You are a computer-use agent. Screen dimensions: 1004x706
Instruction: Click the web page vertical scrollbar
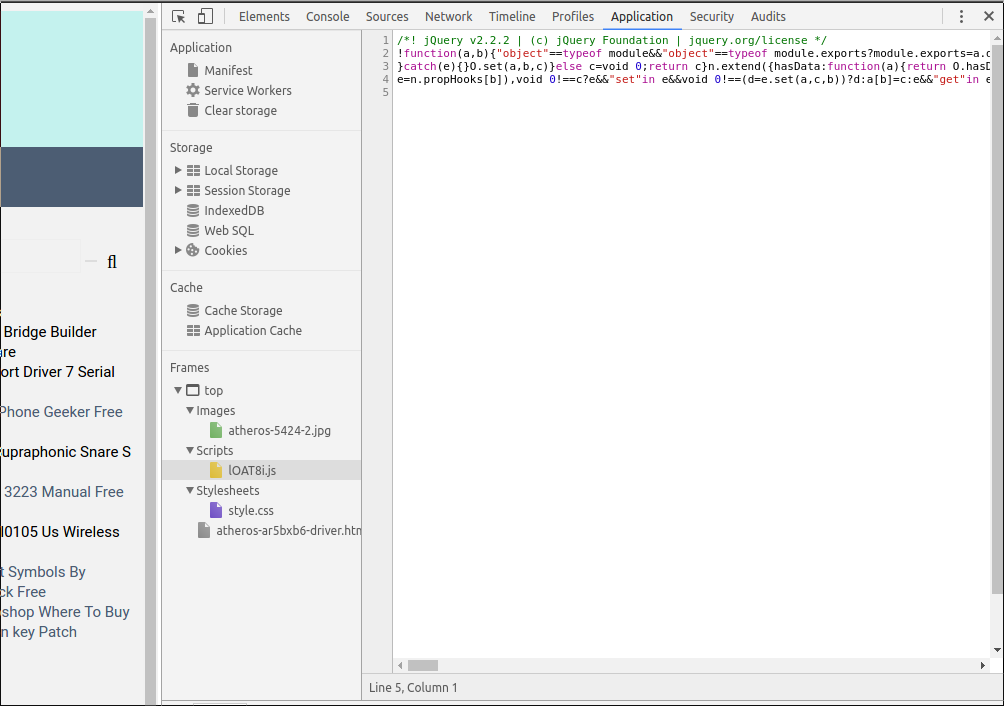point(150,362)
